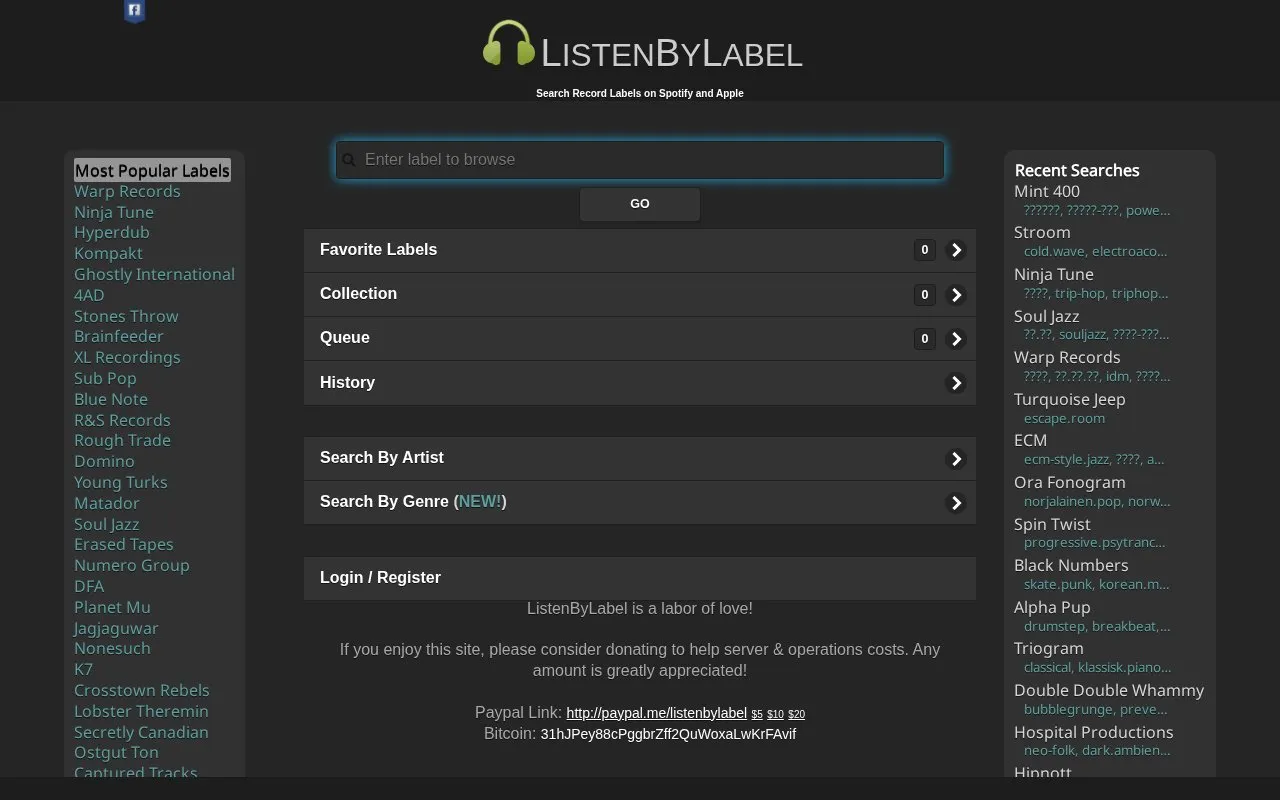
Task: Open the Blue Note label
Action: coord(110,399)
